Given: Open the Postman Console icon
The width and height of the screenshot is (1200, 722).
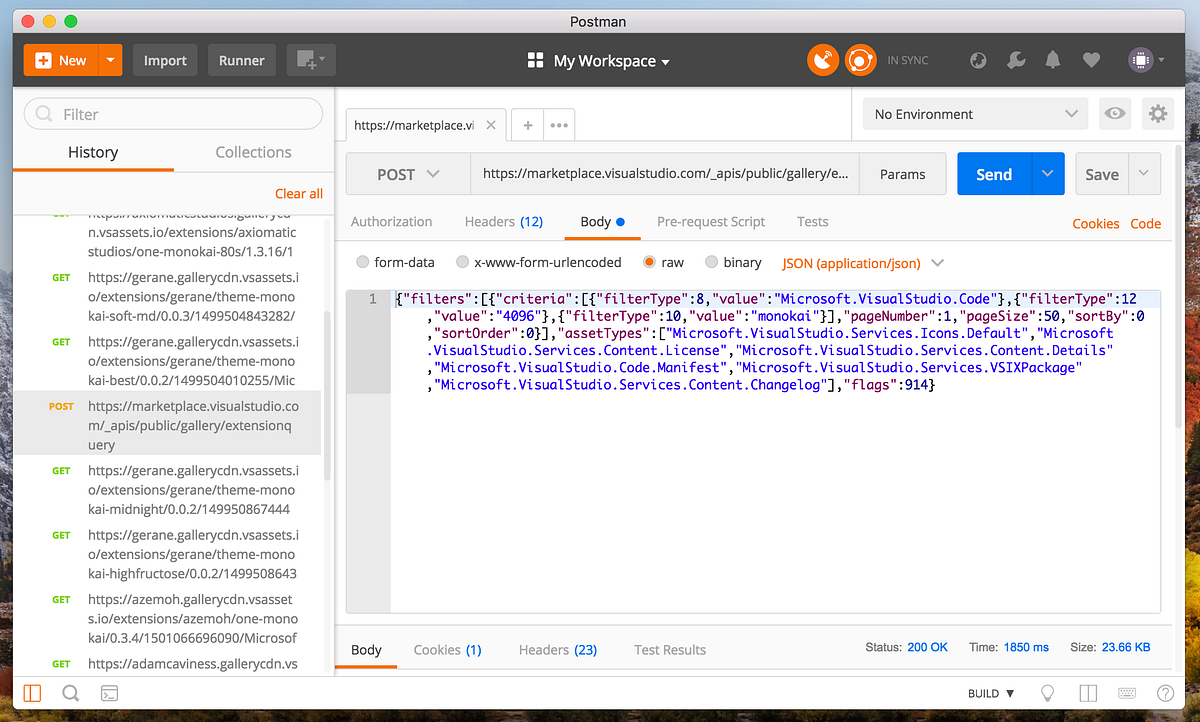Looking at the screenshot, I should (x=109, y=693).
